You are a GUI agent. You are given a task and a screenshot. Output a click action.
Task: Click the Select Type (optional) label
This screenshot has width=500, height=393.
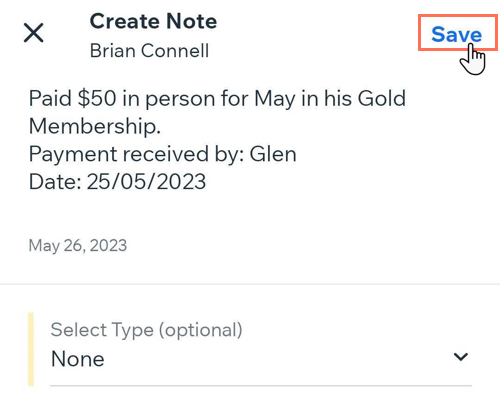pos(146,330)
